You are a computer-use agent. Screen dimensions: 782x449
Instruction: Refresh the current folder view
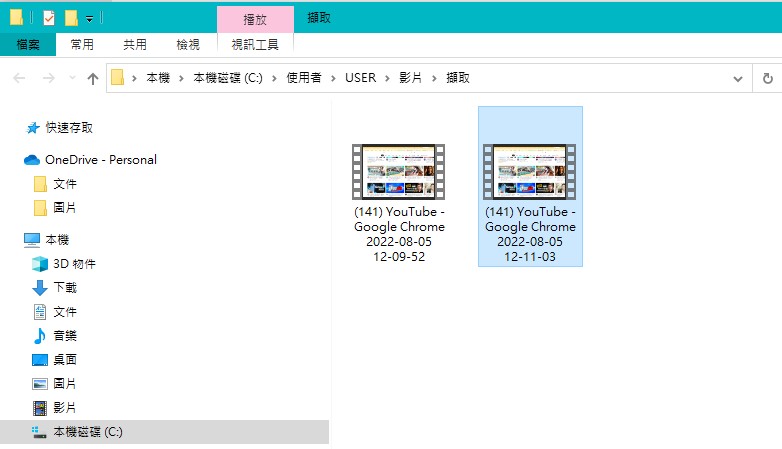tap(768, 78)
